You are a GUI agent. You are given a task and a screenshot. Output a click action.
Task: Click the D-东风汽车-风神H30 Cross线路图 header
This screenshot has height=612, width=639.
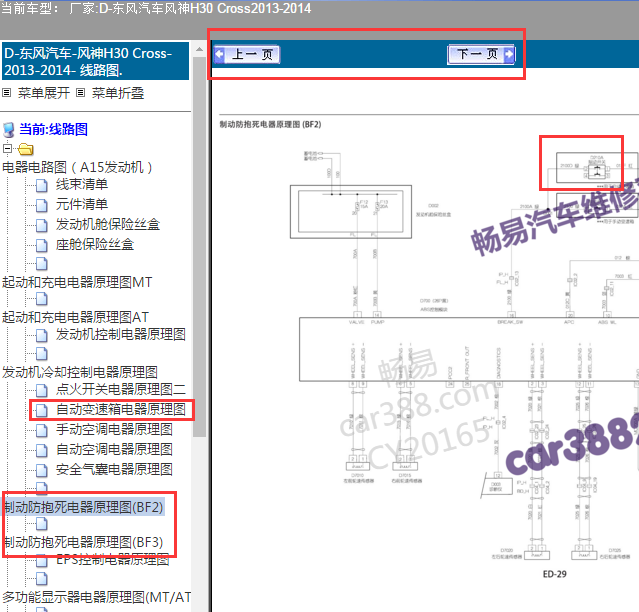point(95,62)
